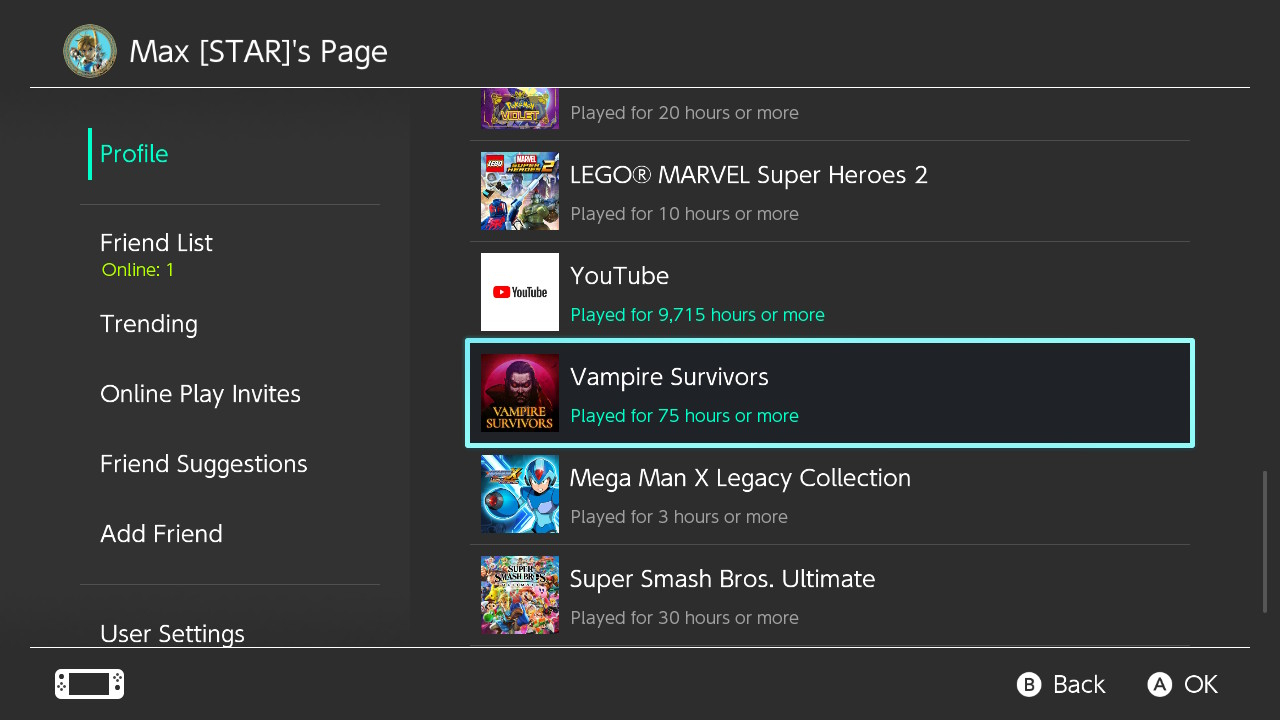The height and width of the screenshot is (720, 1280).
Task: Select the Profile menu item
Action: point(134,154)
